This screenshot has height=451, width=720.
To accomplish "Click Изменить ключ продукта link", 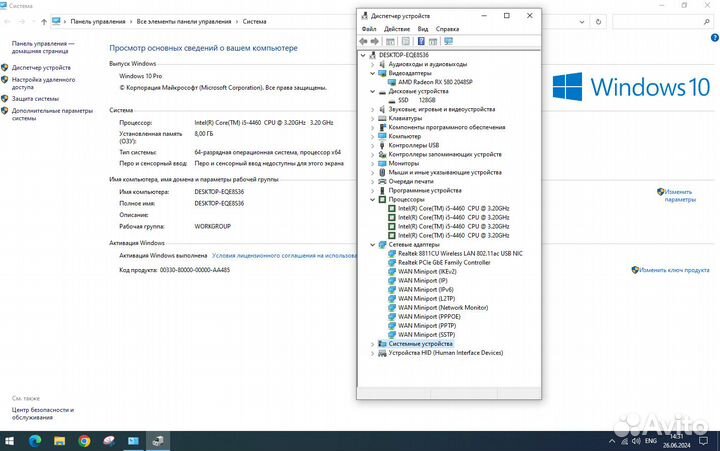I will (674, 270).
